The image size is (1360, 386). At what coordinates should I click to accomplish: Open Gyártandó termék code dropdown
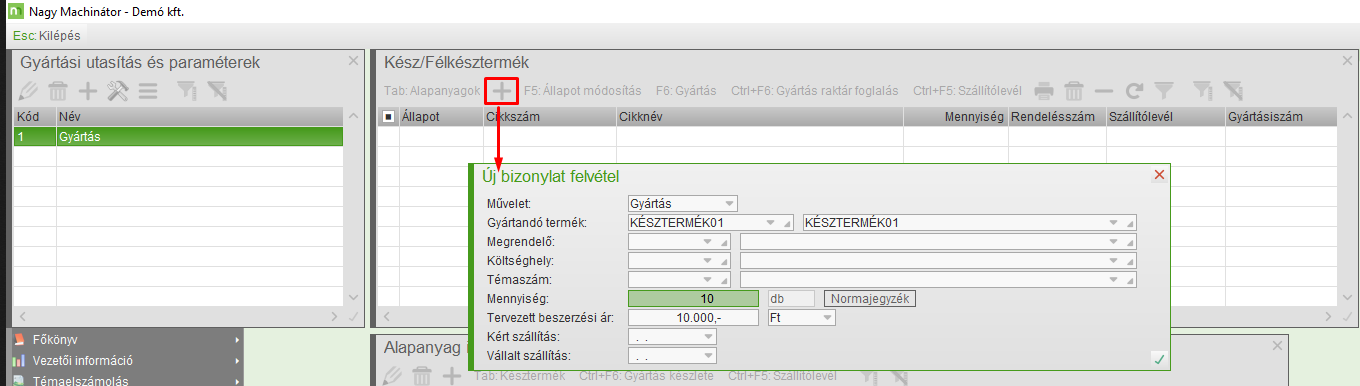pos(770,223)
